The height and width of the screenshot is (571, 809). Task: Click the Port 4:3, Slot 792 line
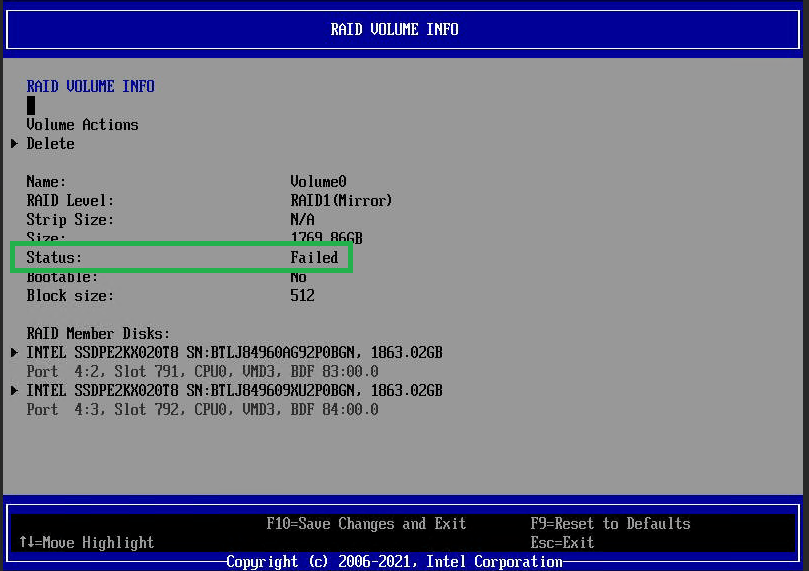(x=202, y=410)
